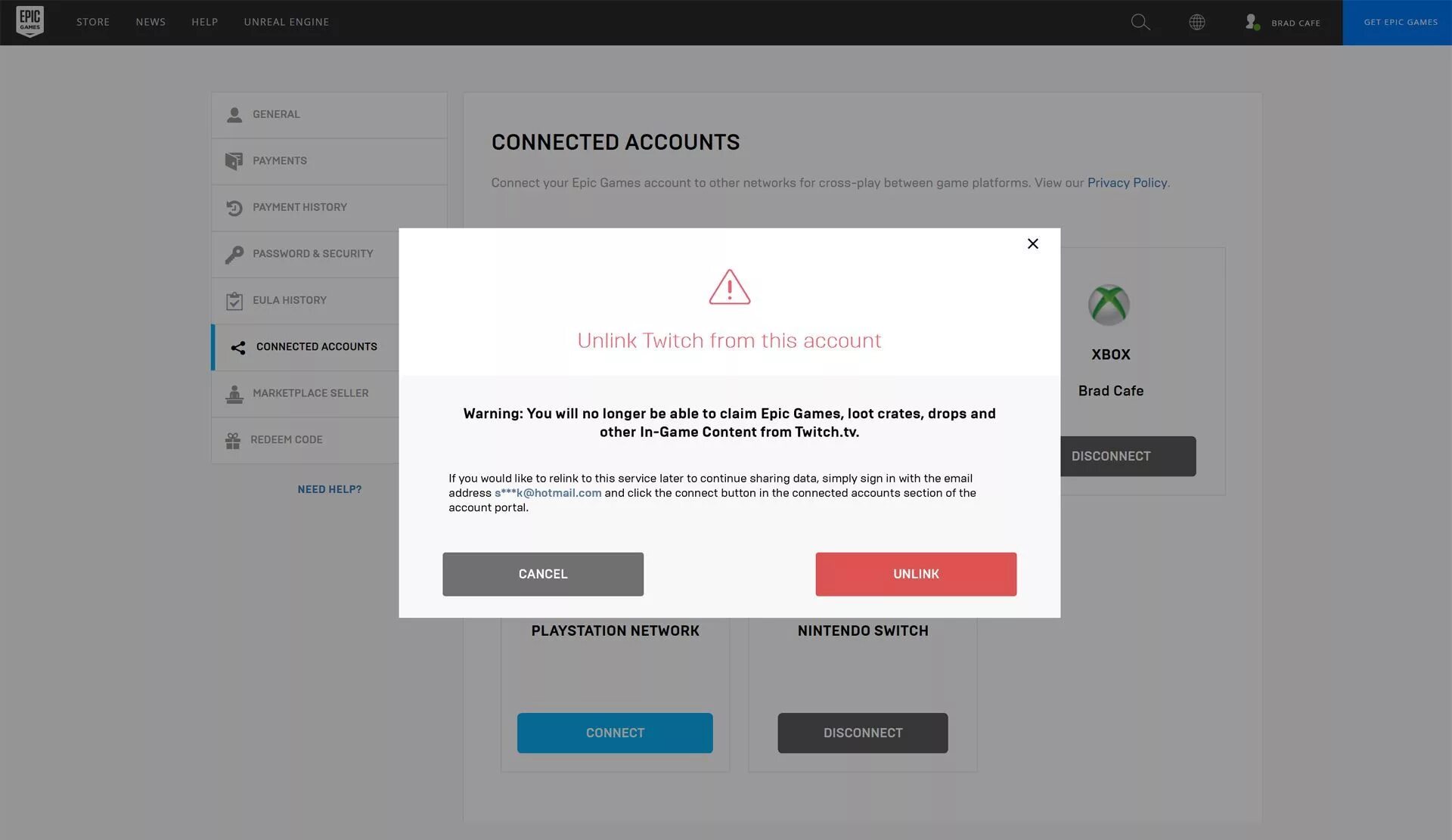Click the Marketplace Seller stamp icon
The width and height of the screenshot is (1452, 840).
point(234,394)
